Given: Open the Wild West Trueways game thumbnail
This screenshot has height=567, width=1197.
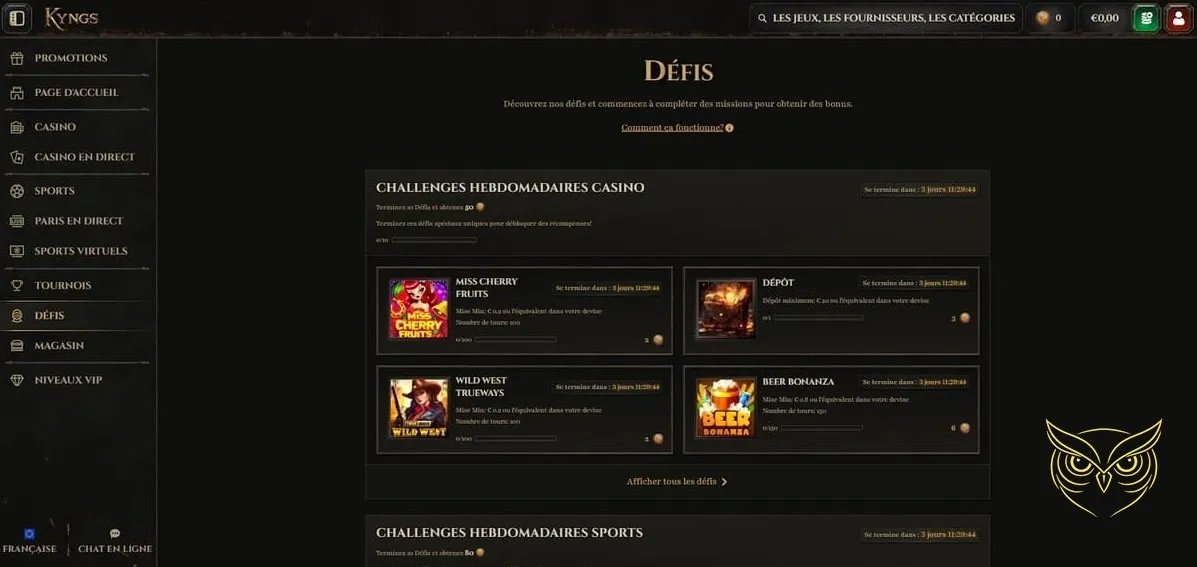Looking at the screenshot, I should pos(418,408).
